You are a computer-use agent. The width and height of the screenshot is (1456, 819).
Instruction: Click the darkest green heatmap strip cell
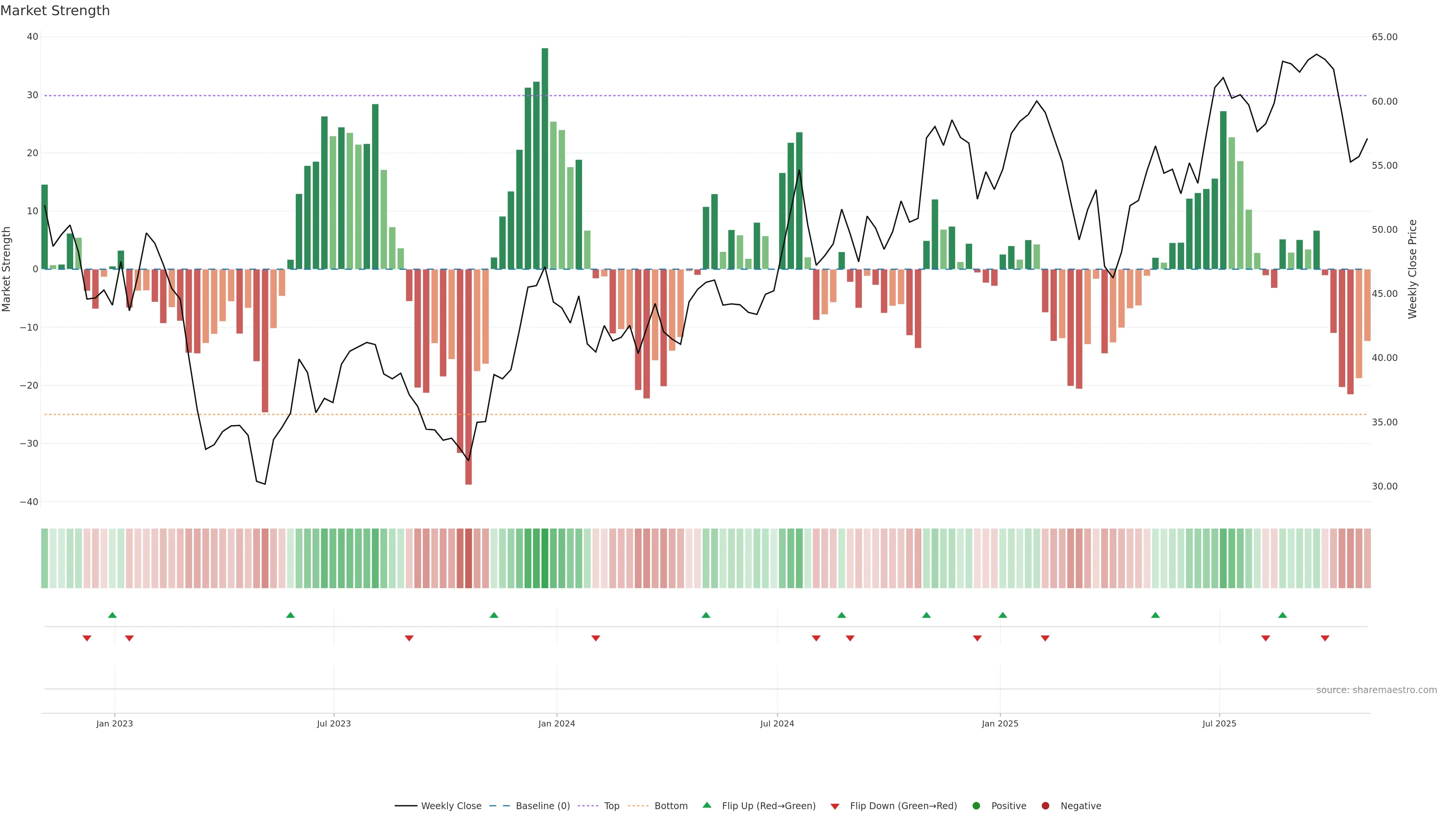coord(545,559)
